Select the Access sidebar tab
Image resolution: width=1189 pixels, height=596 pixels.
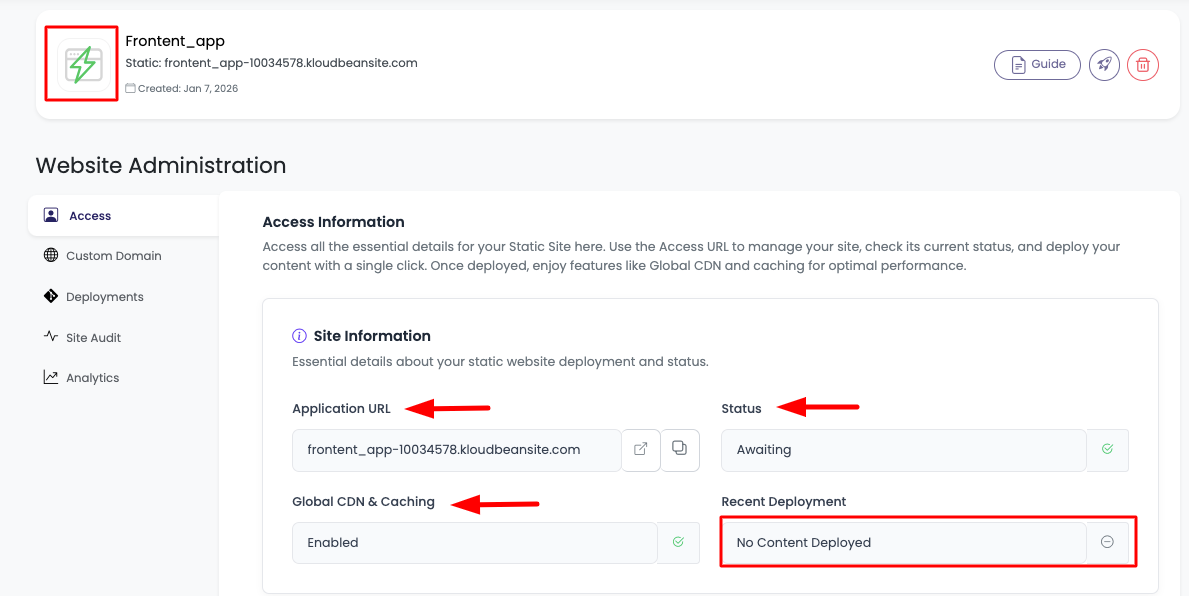point(90,216)
